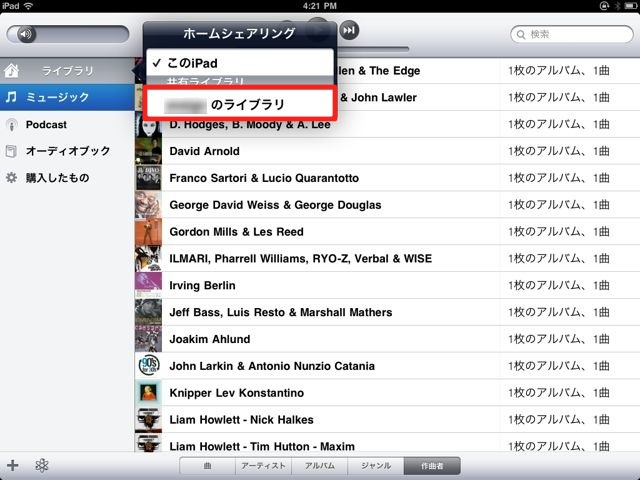
Task: Click the audiobook icon in sidebar
Action: (x=11, y=151)
